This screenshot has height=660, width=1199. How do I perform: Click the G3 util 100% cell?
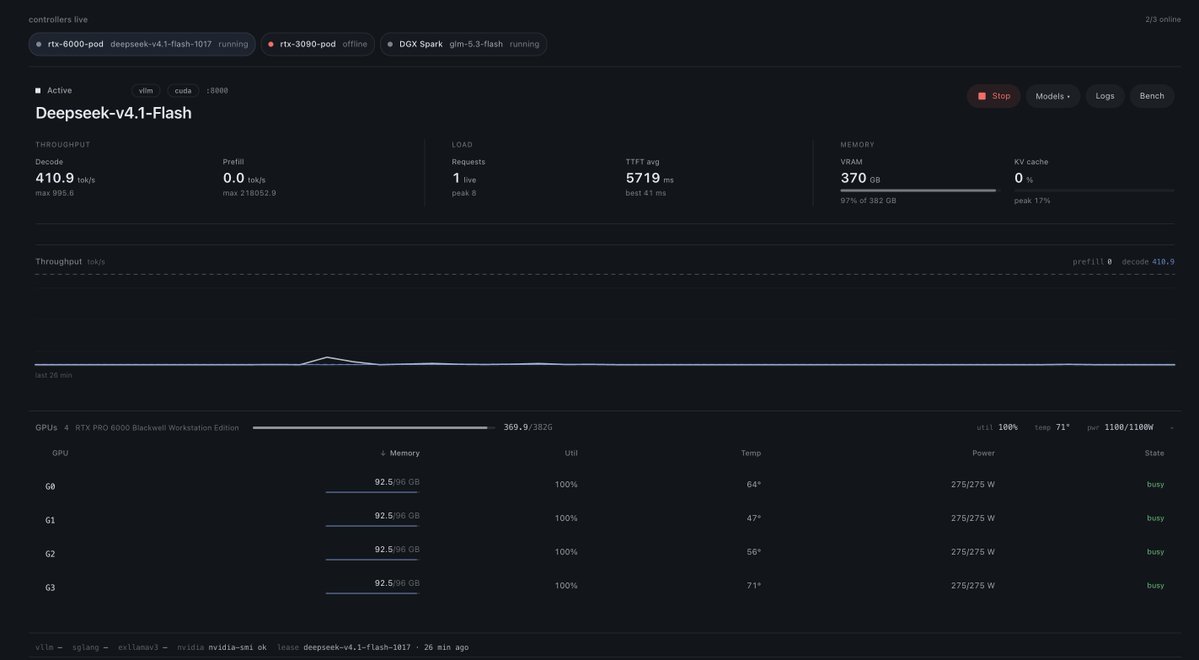pos(566,586)
